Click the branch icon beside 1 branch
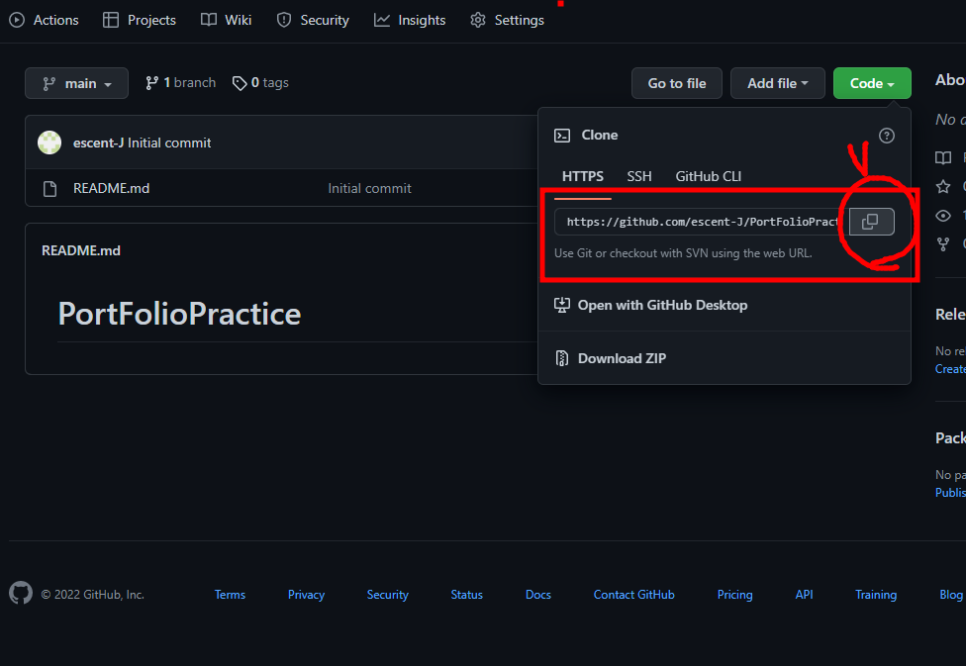Viewport: 966px width, 666px height. (x=152, y=83)
